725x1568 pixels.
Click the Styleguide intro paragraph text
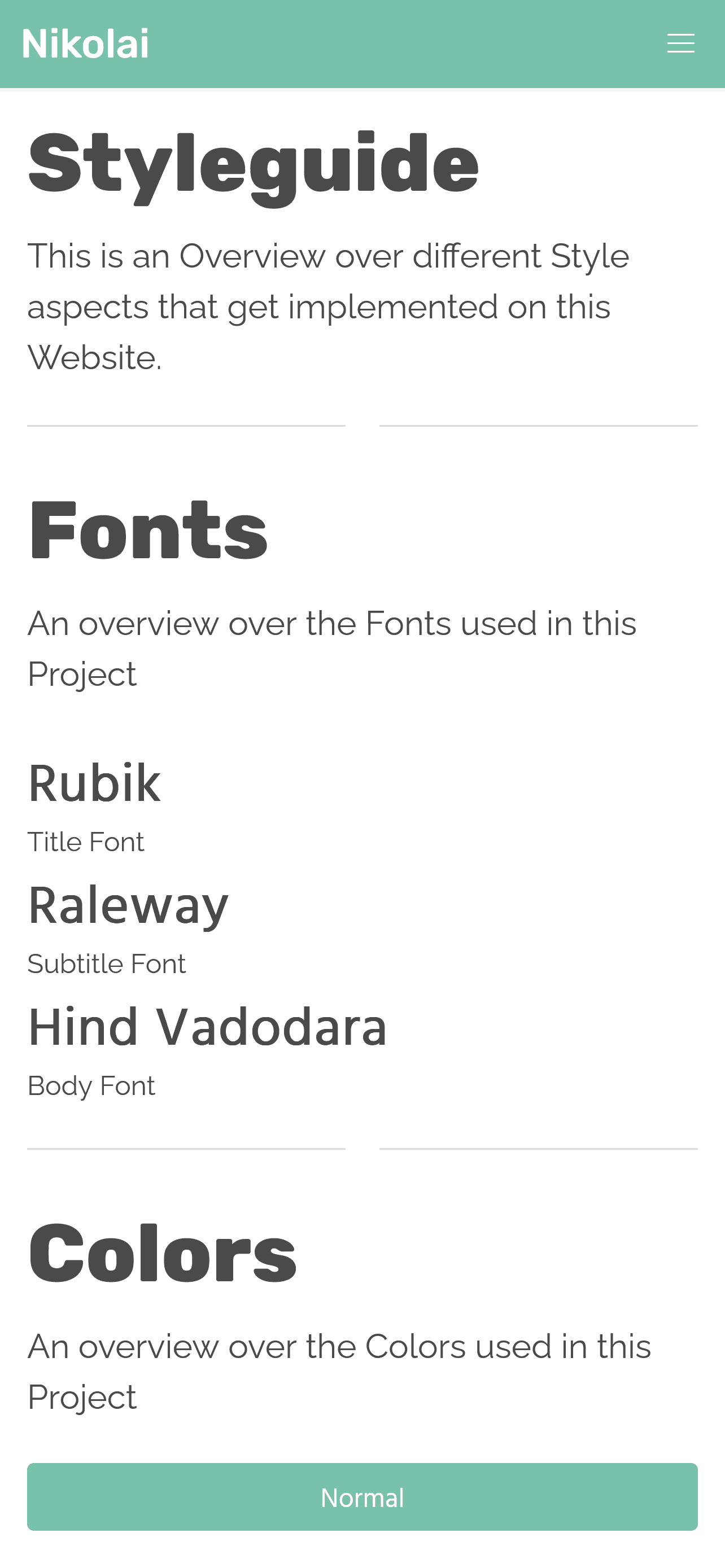pos(329,304)
